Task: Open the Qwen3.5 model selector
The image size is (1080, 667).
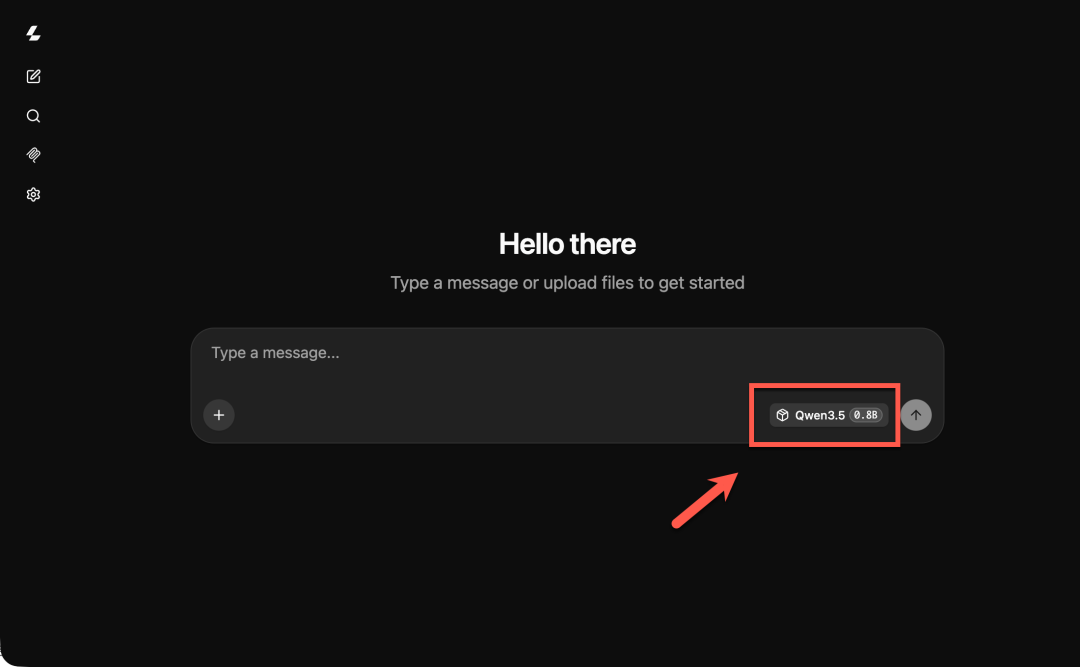Action: [829, 415]
